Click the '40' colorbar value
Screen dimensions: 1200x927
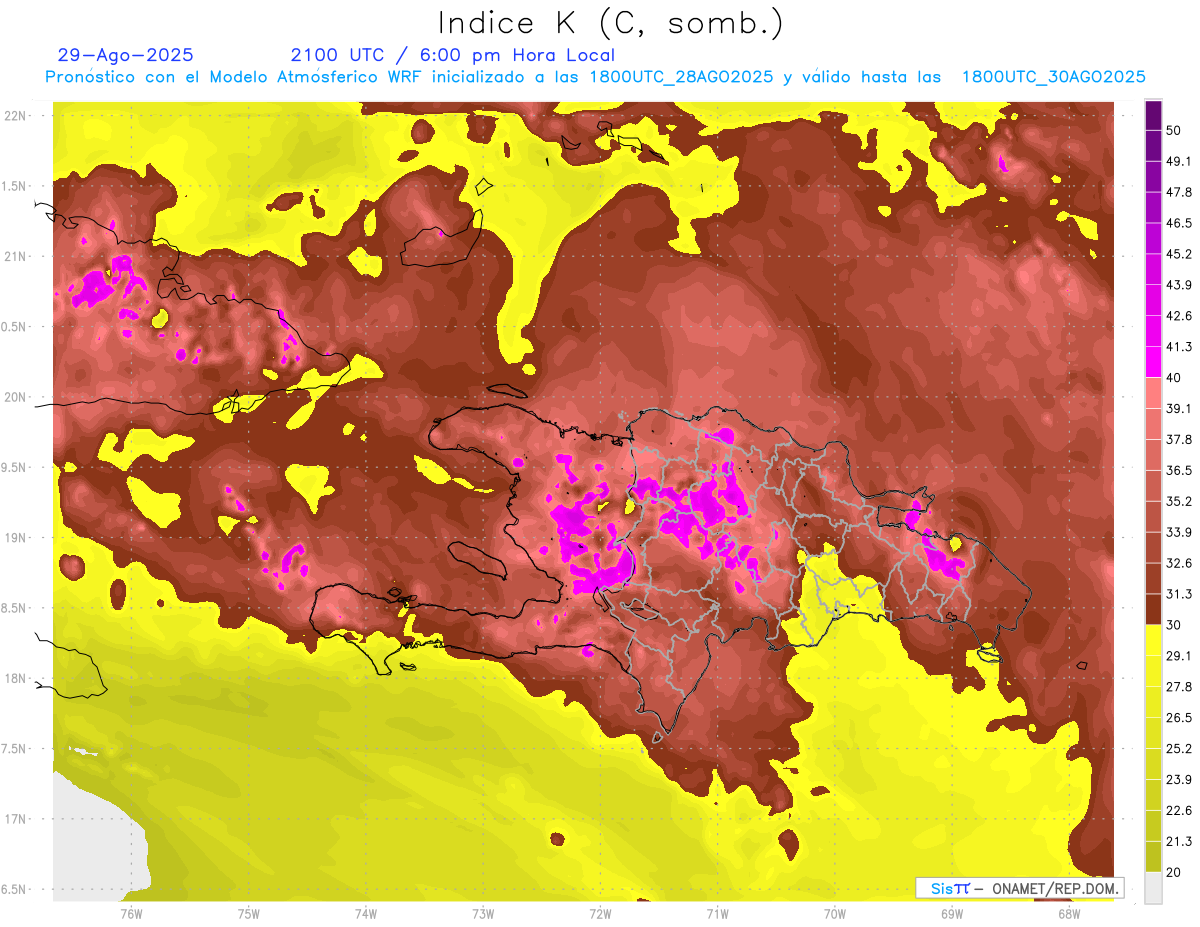tap(1175, 378)
